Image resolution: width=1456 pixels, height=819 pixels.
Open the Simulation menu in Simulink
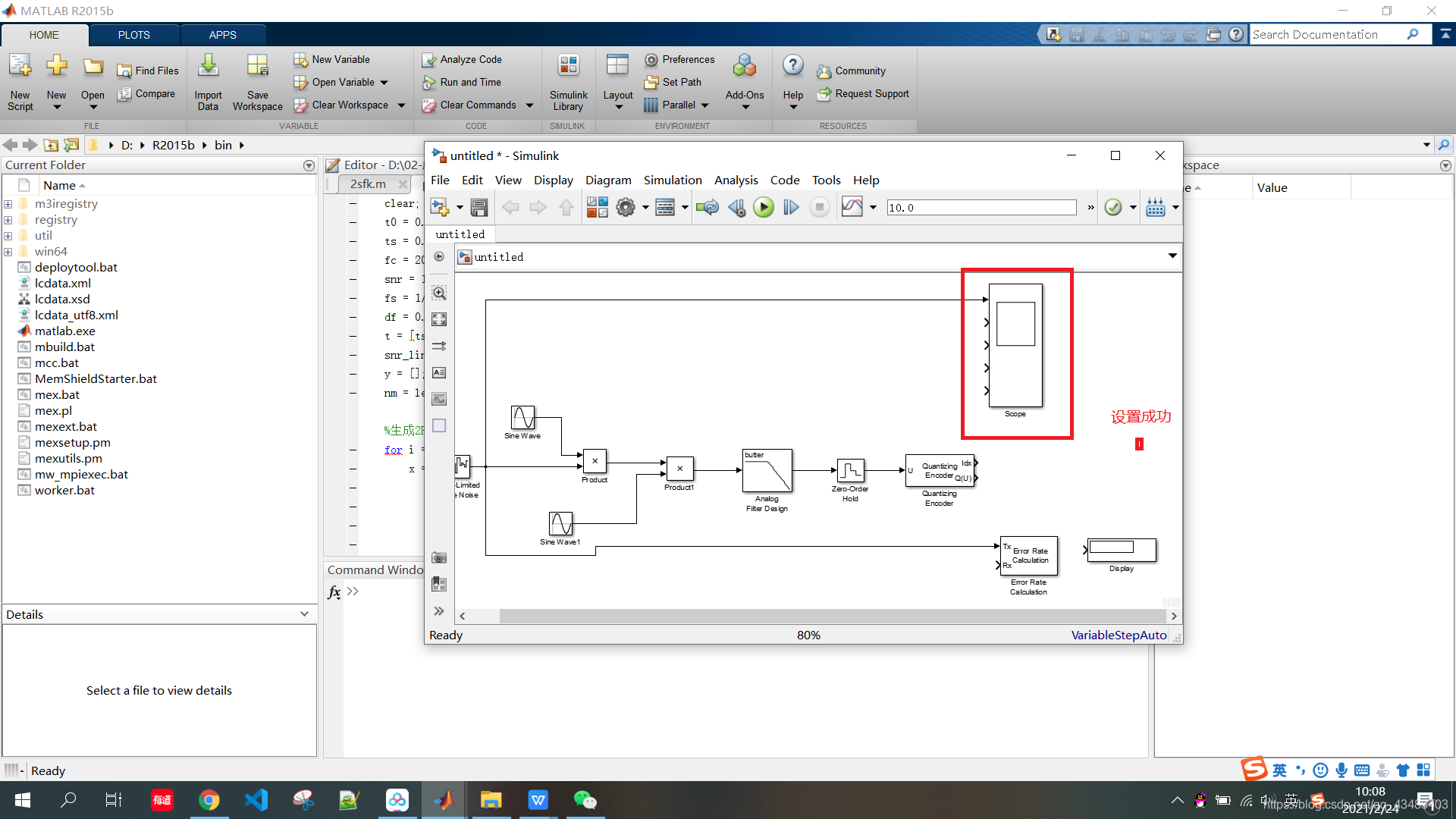(x=671, y=180)
